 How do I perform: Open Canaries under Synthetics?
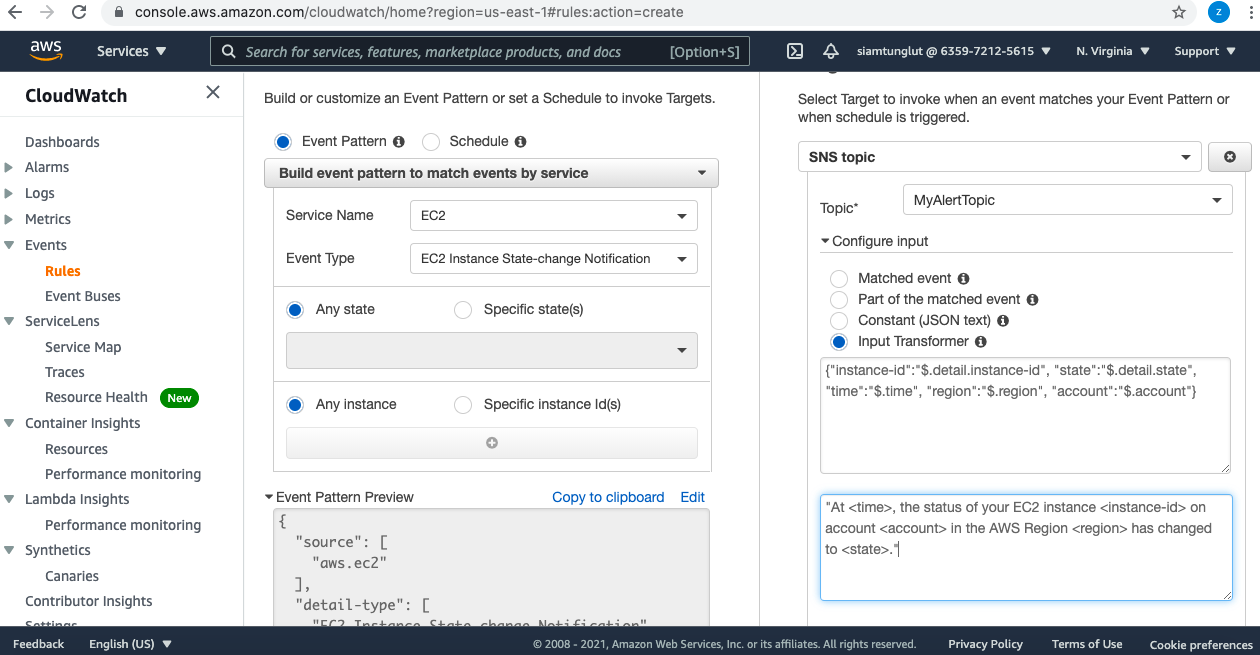click(x=72, y=576)
